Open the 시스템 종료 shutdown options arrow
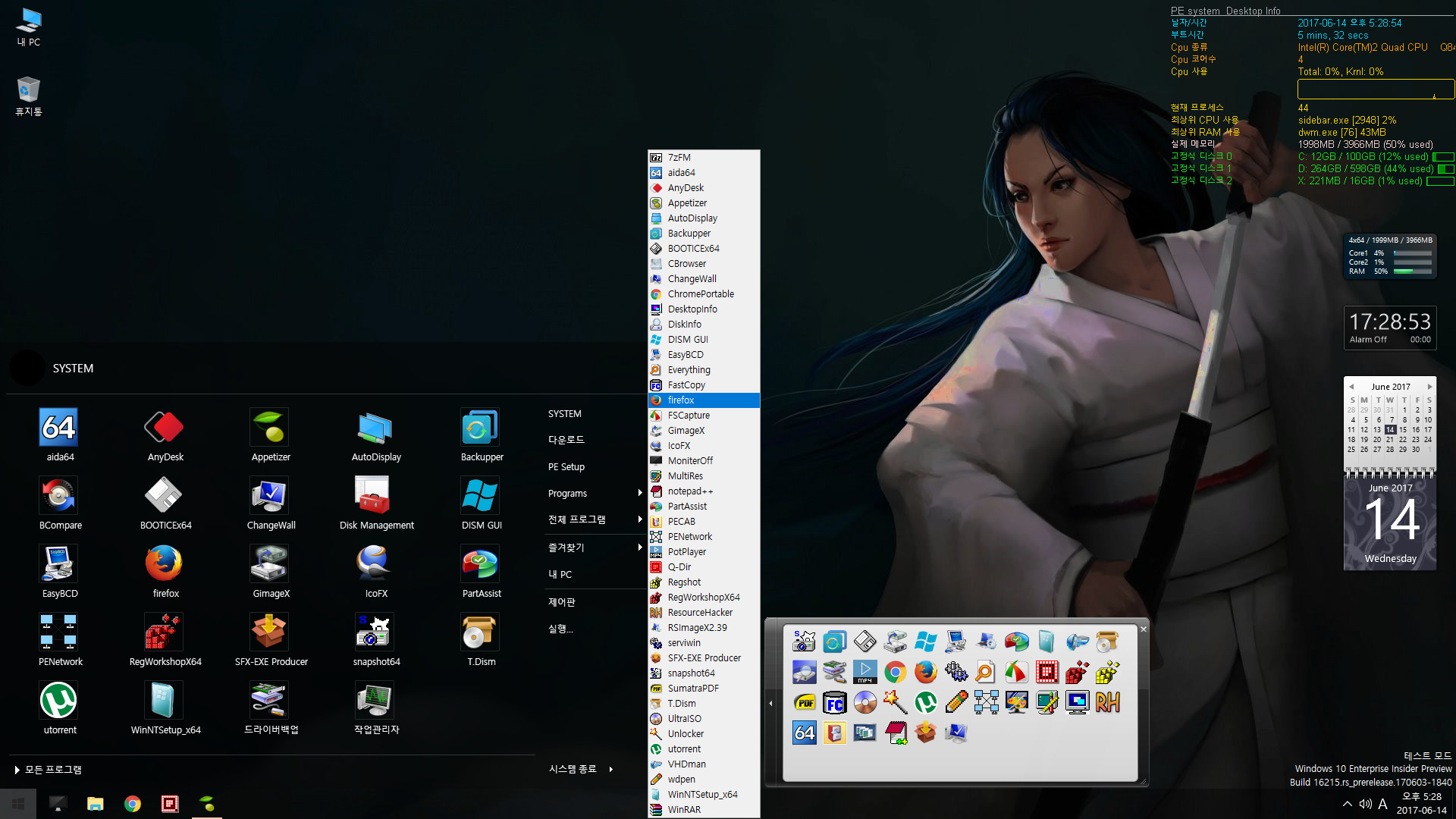The width and height of the screenshot is (1456, 819). click(x=610, y=769)
